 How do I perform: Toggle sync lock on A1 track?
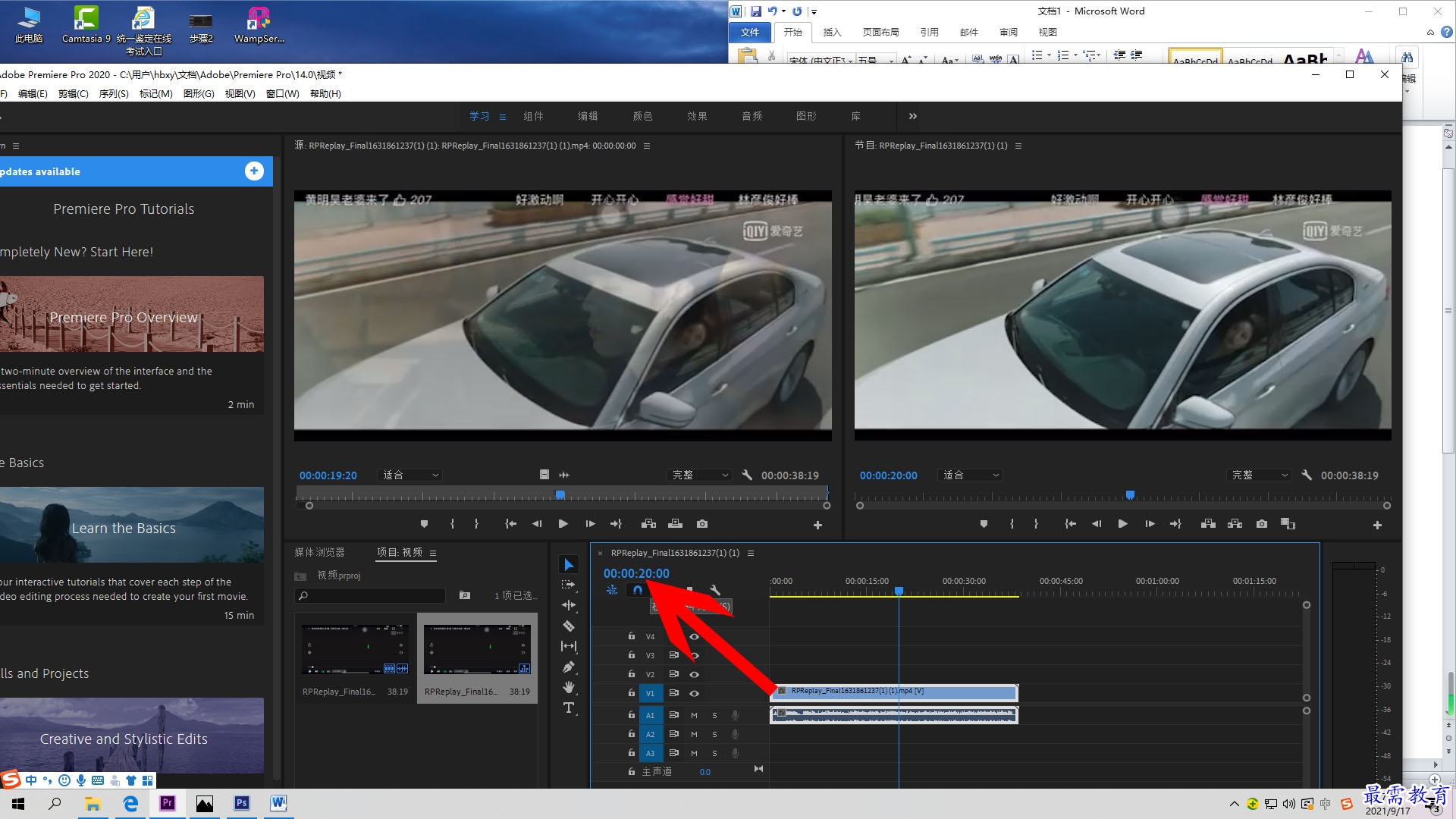tap(673, 715)
